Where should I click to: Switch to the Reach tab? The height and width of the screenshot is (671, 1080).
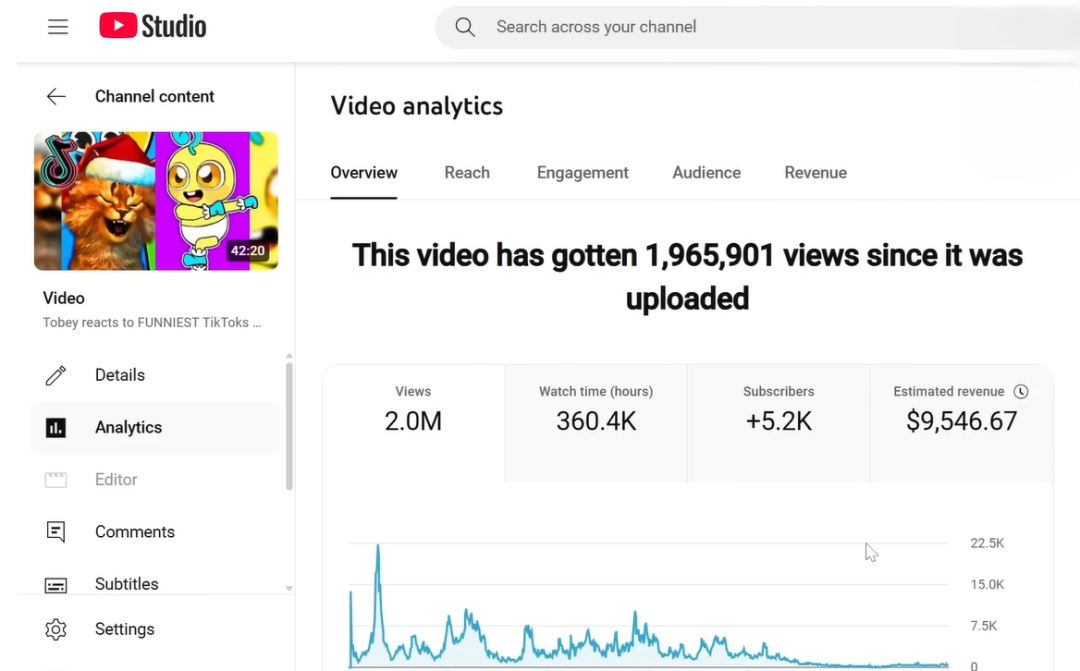[467, 173]
